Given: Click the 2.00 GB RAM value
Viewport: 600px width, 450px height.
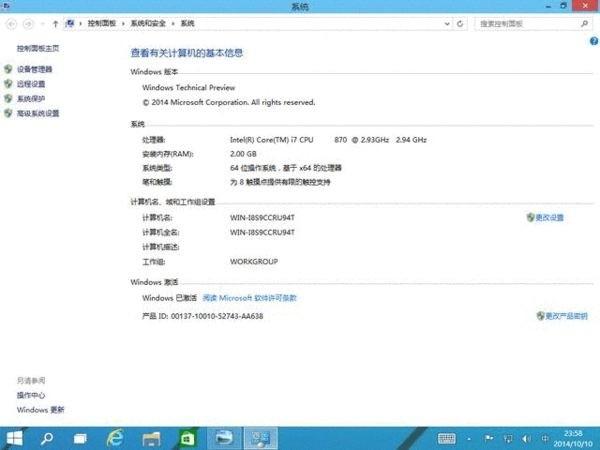Looking at the screenshot, I should (243, 154).
